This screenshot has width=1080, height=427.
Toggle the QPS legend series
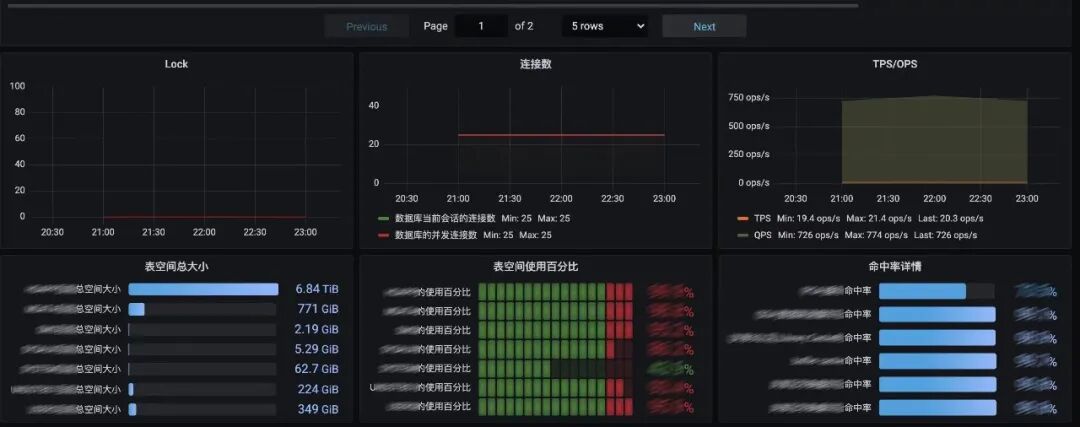pos(762,235)
